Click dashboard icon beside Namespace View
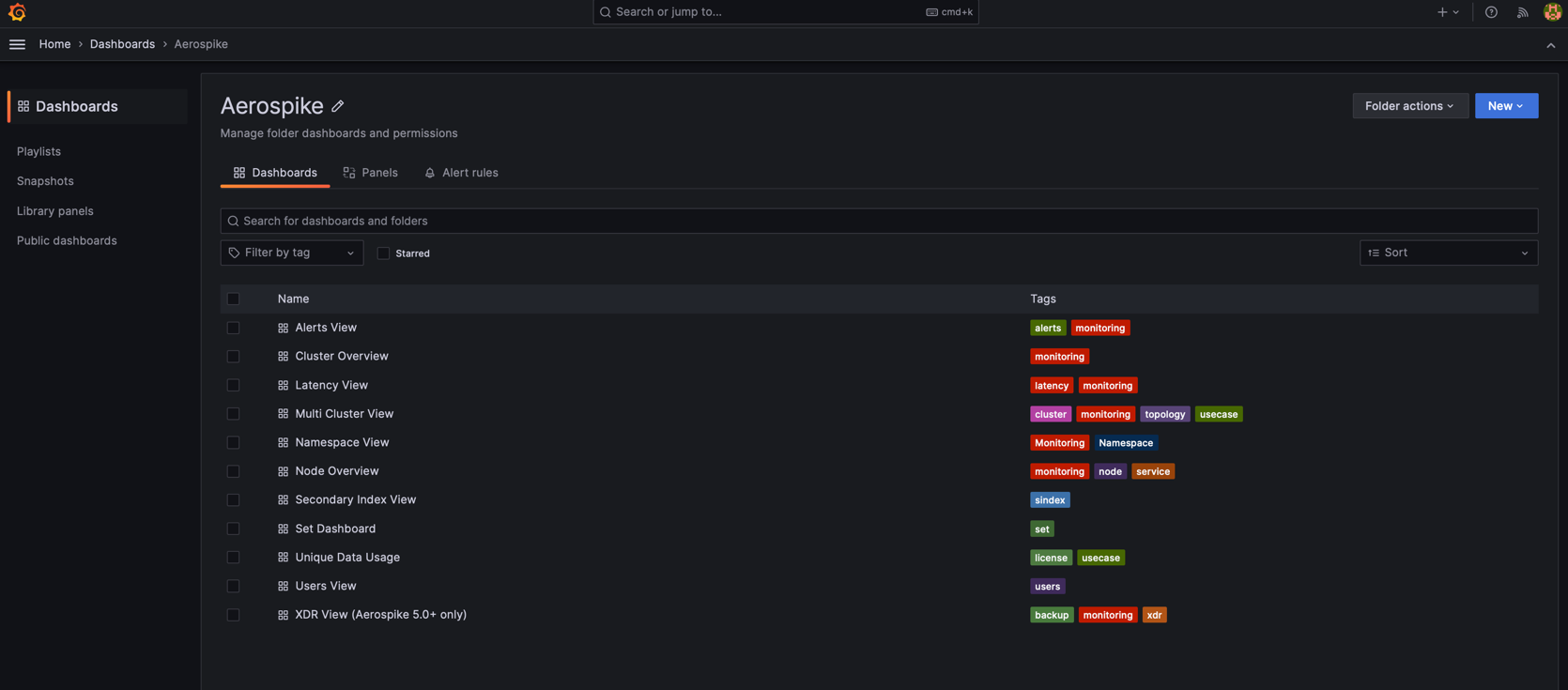 tap(283, 442)
